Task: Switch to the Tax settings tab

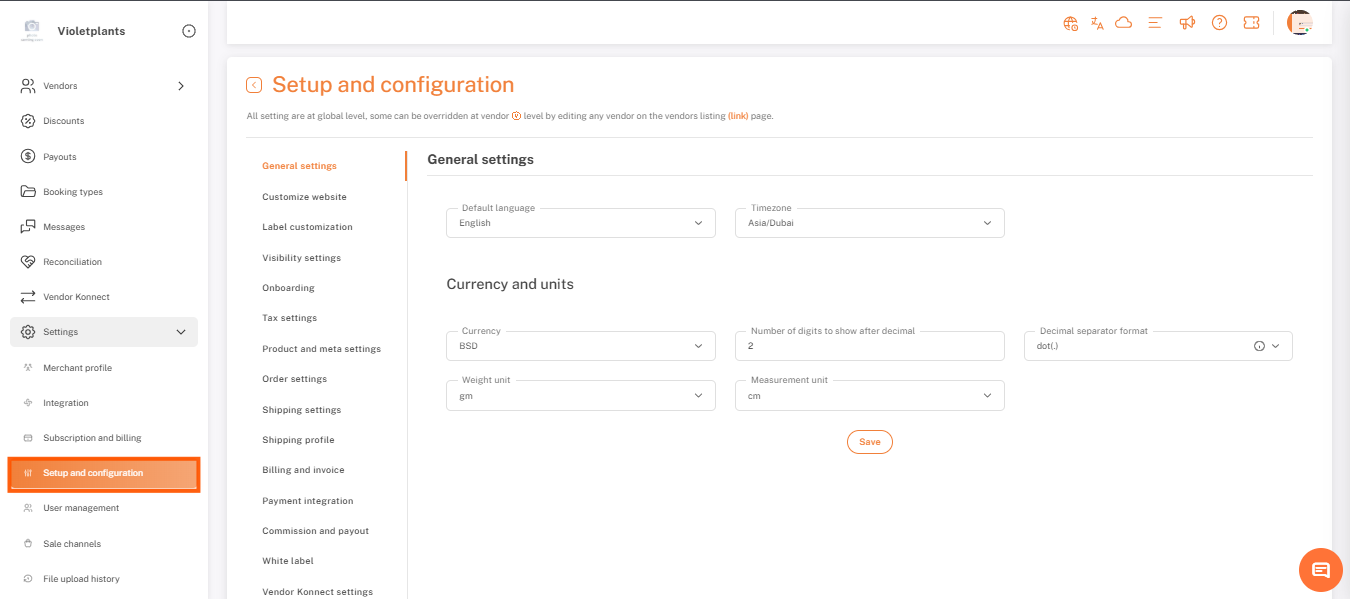Action: click(x=289, y=318)
